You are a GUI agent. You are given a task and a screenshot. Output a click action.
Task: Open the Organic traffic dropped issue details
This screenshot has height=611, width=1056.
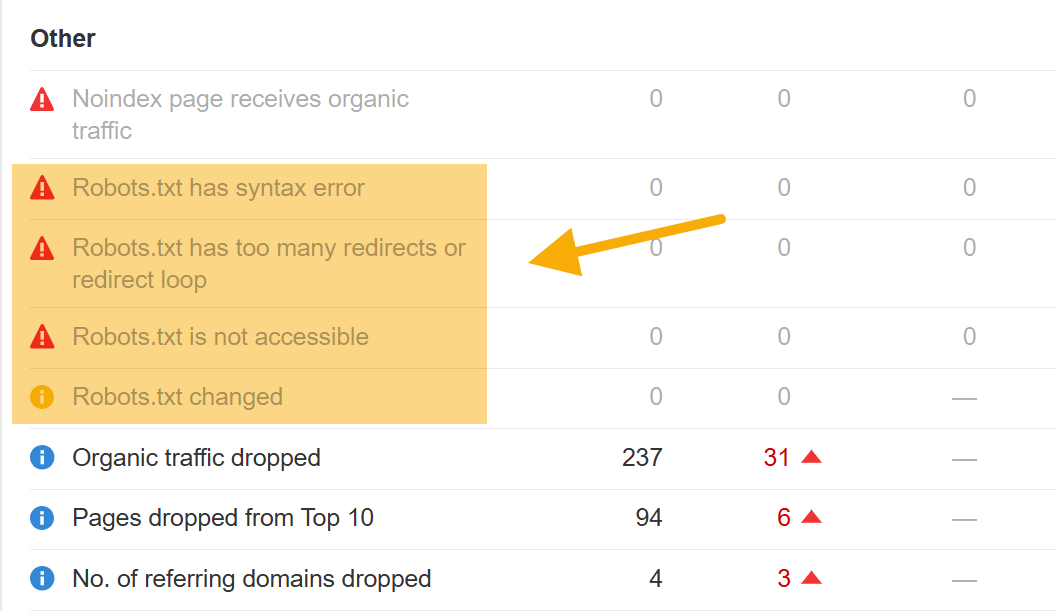tap(196, 457)
